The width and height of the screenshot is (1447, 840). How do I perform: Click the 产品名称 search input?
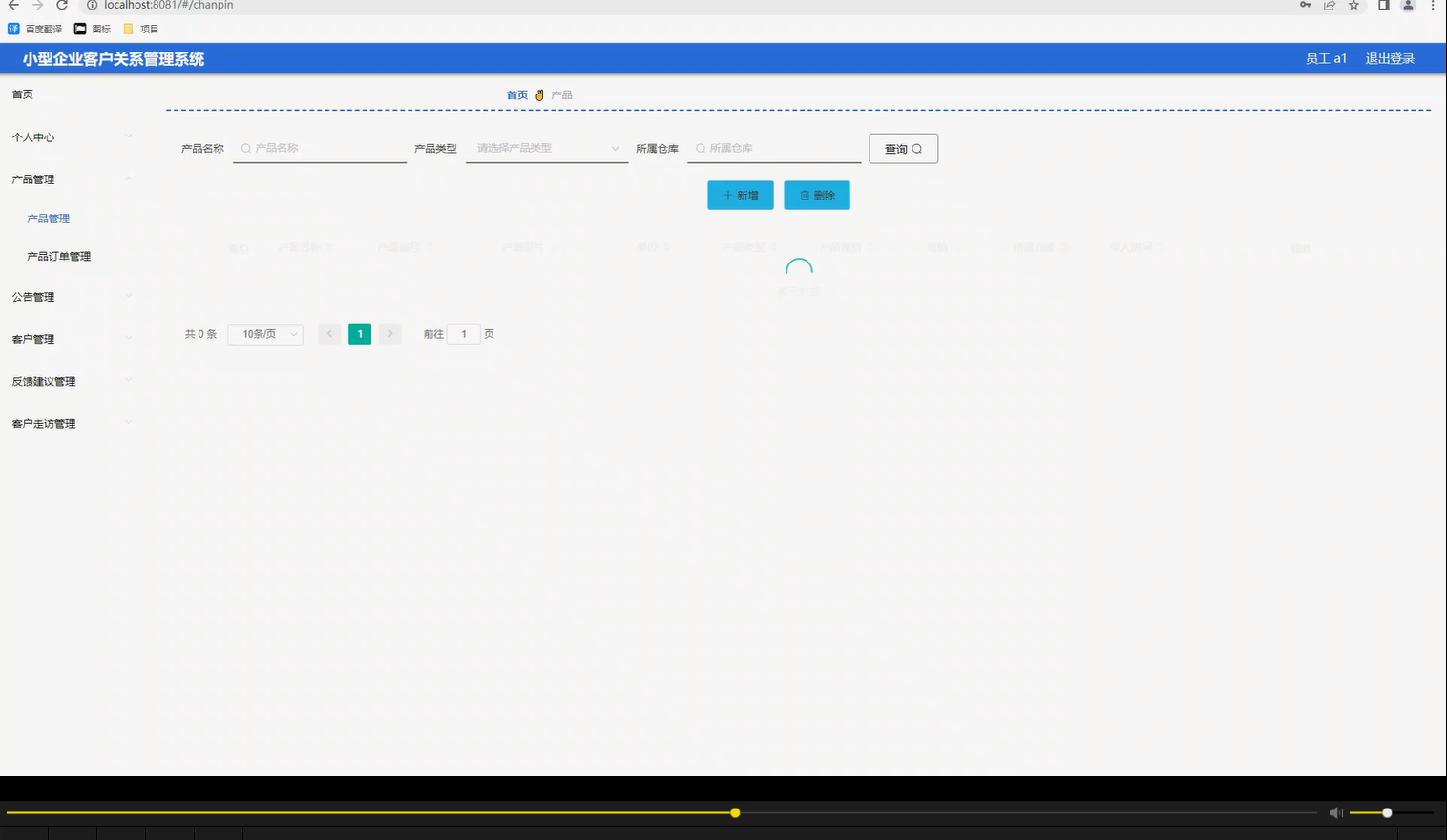tap(320, 148)
